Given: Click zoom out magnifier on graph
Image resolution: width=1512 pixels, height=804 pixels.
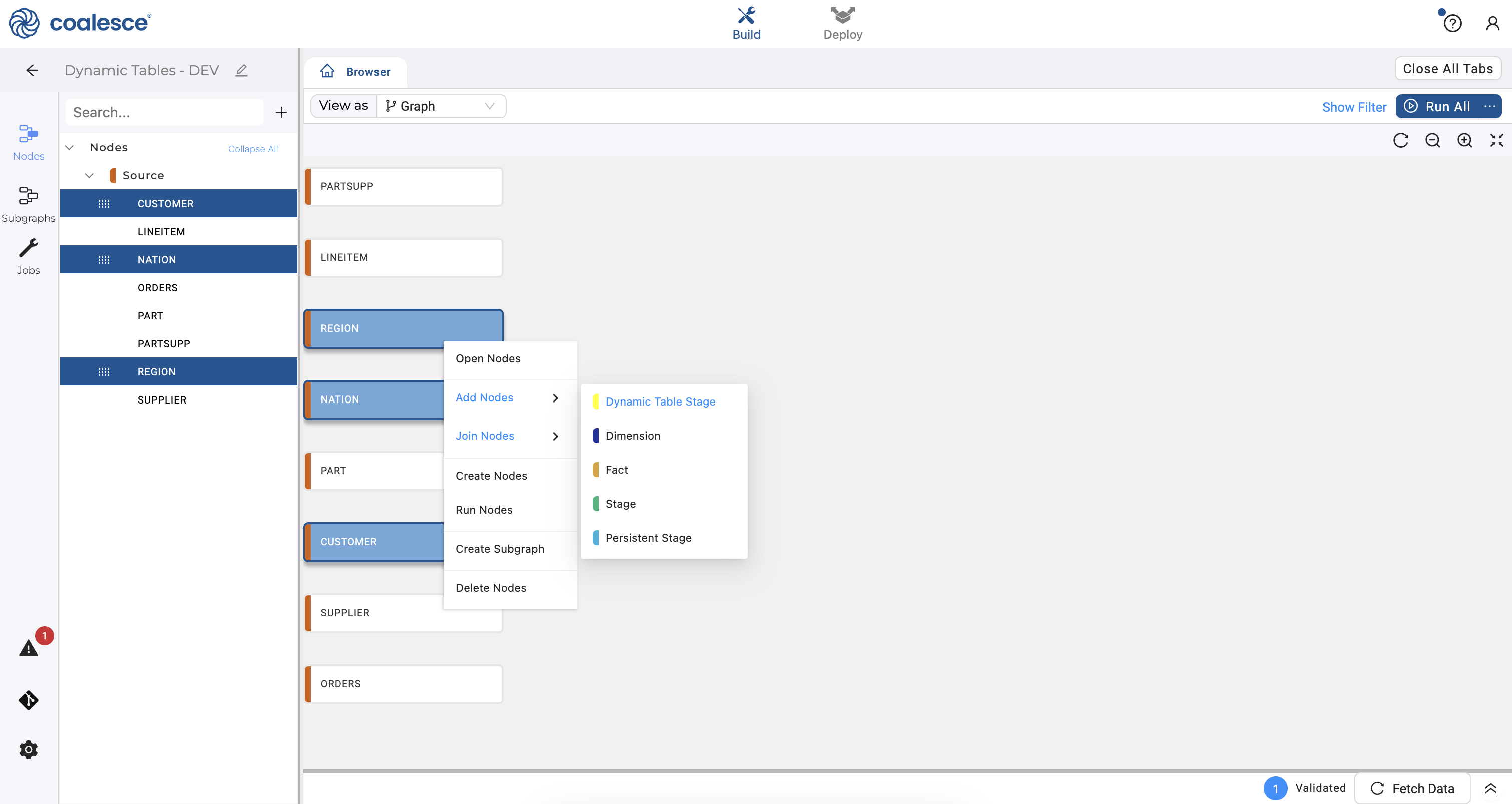Looking at the screenshot, I should click(1433, 140).
